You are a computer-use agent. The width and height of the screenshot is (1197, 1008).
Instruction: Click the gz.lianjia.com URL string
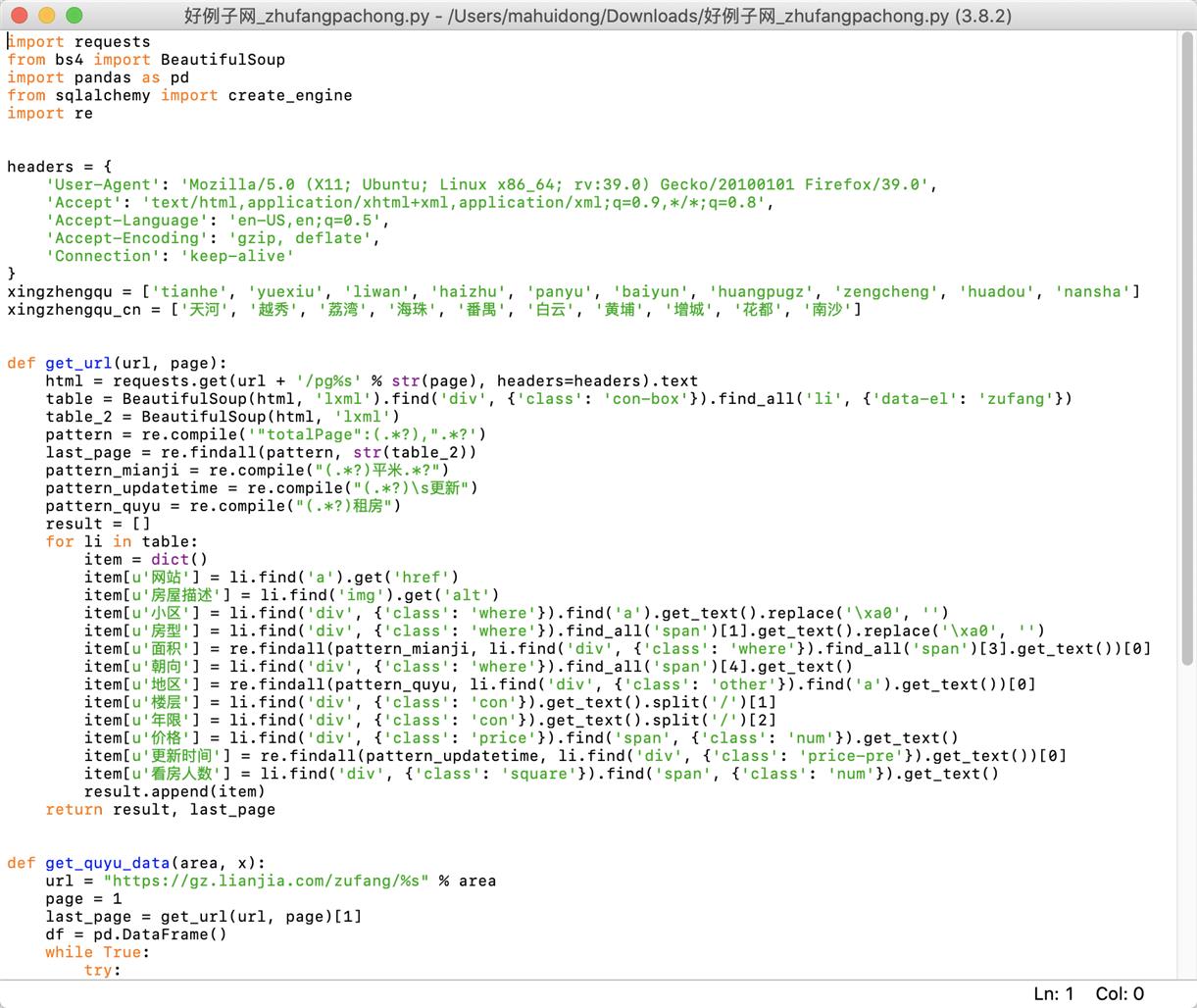(x=266, y=881)
